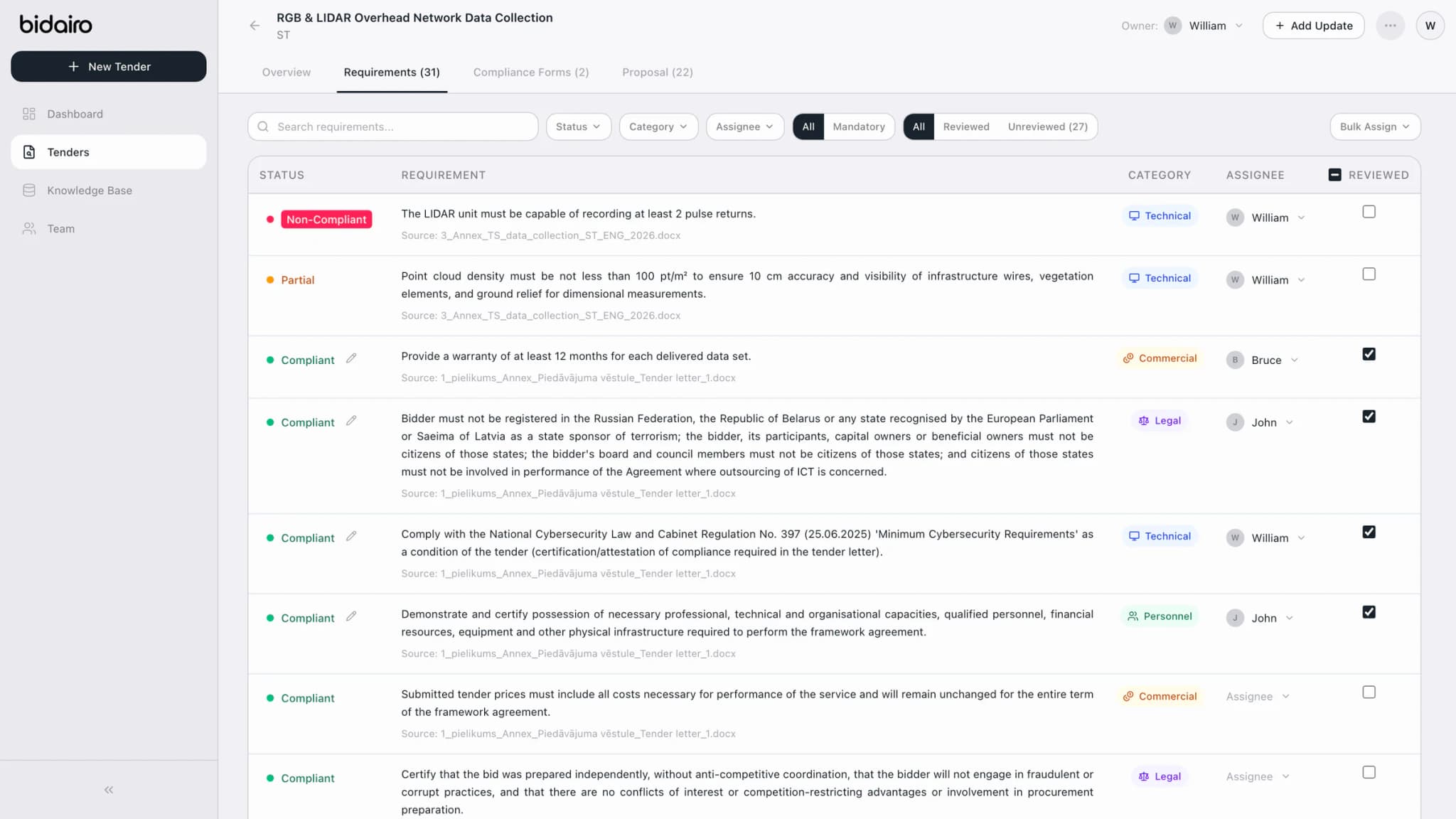1456x819 pixels.
Task: Open the Compliance Forms (2) tab
Action: click(x=531, y=73)
